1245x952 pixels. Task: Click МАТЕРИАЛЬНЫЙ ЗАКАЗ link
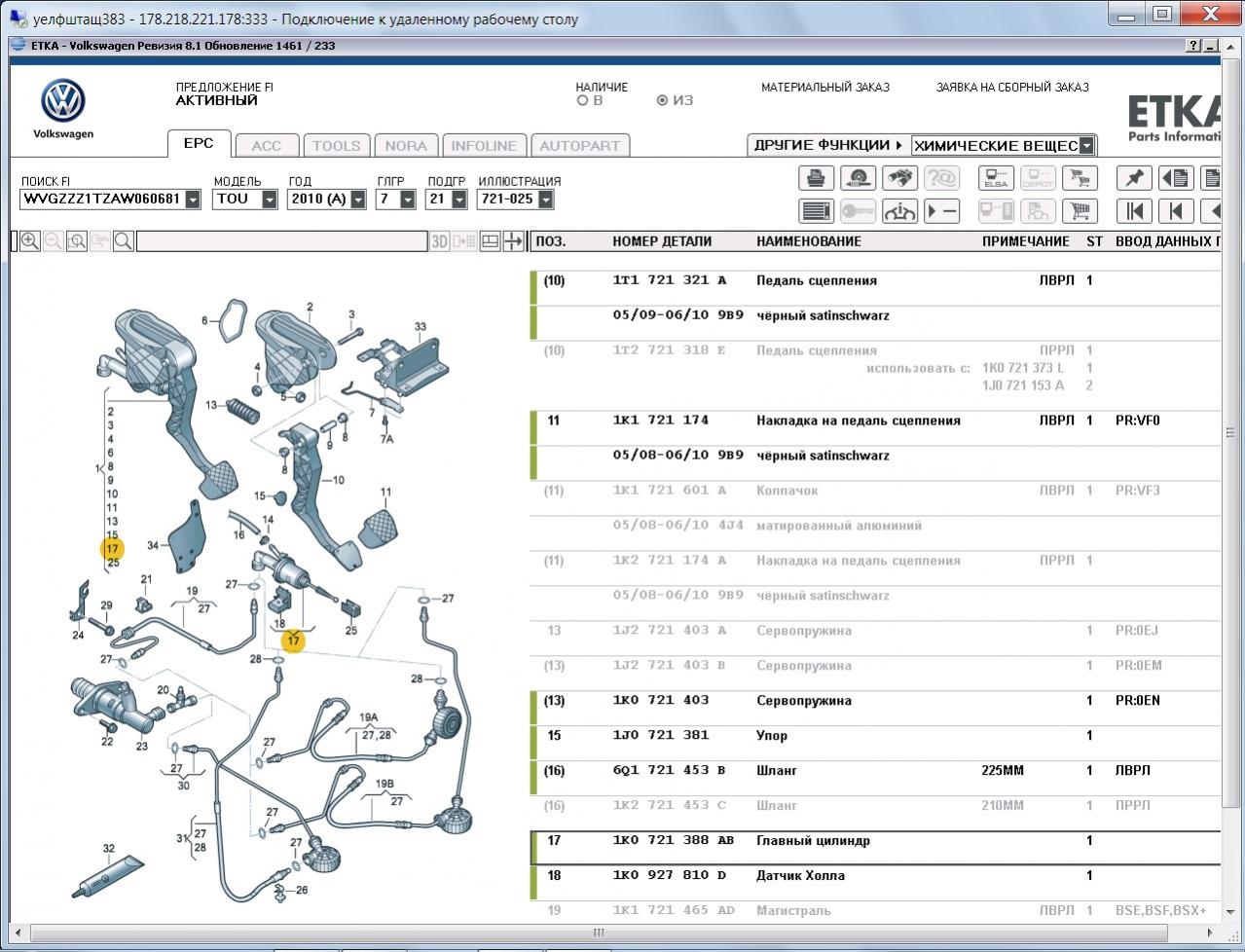[824, 88]
